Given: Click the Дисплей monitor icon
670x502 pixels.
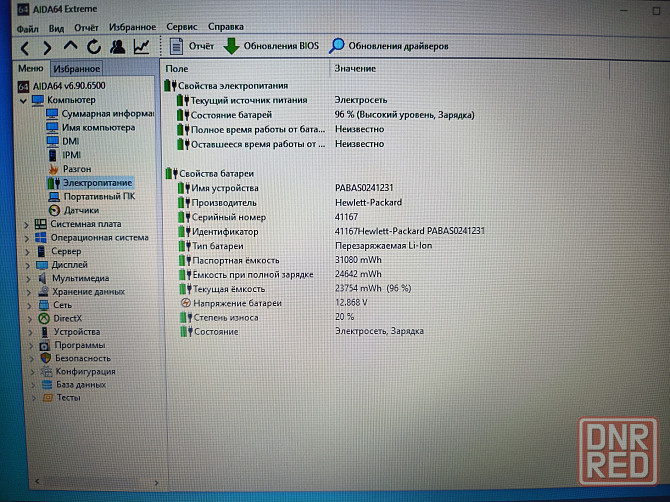Looking at the screenshot, I should [x=42, y=265].
